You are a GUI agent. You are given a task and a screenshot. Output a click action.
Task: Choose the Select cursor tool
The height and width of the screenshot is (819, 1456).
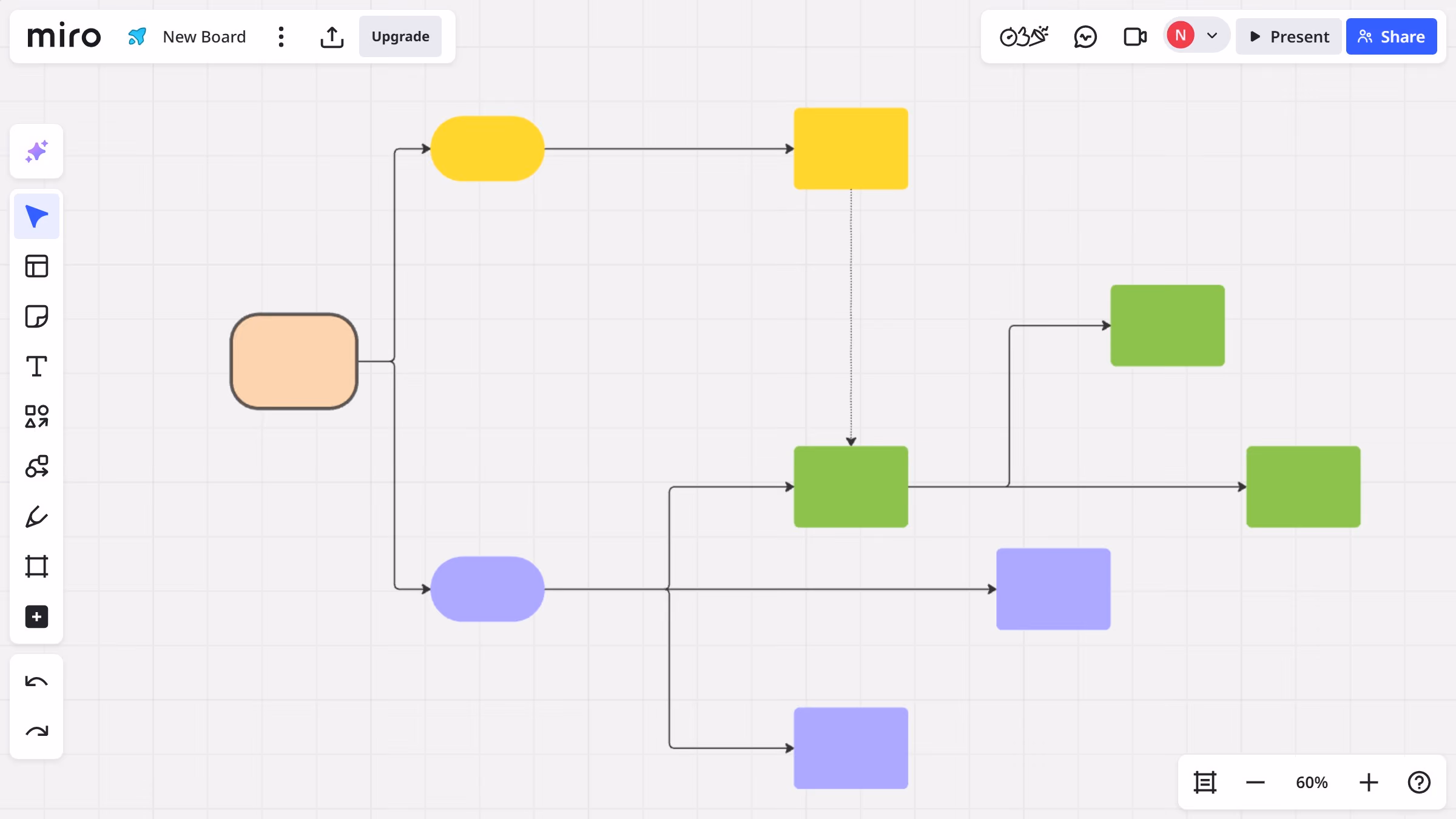click(x=36, y=216)
